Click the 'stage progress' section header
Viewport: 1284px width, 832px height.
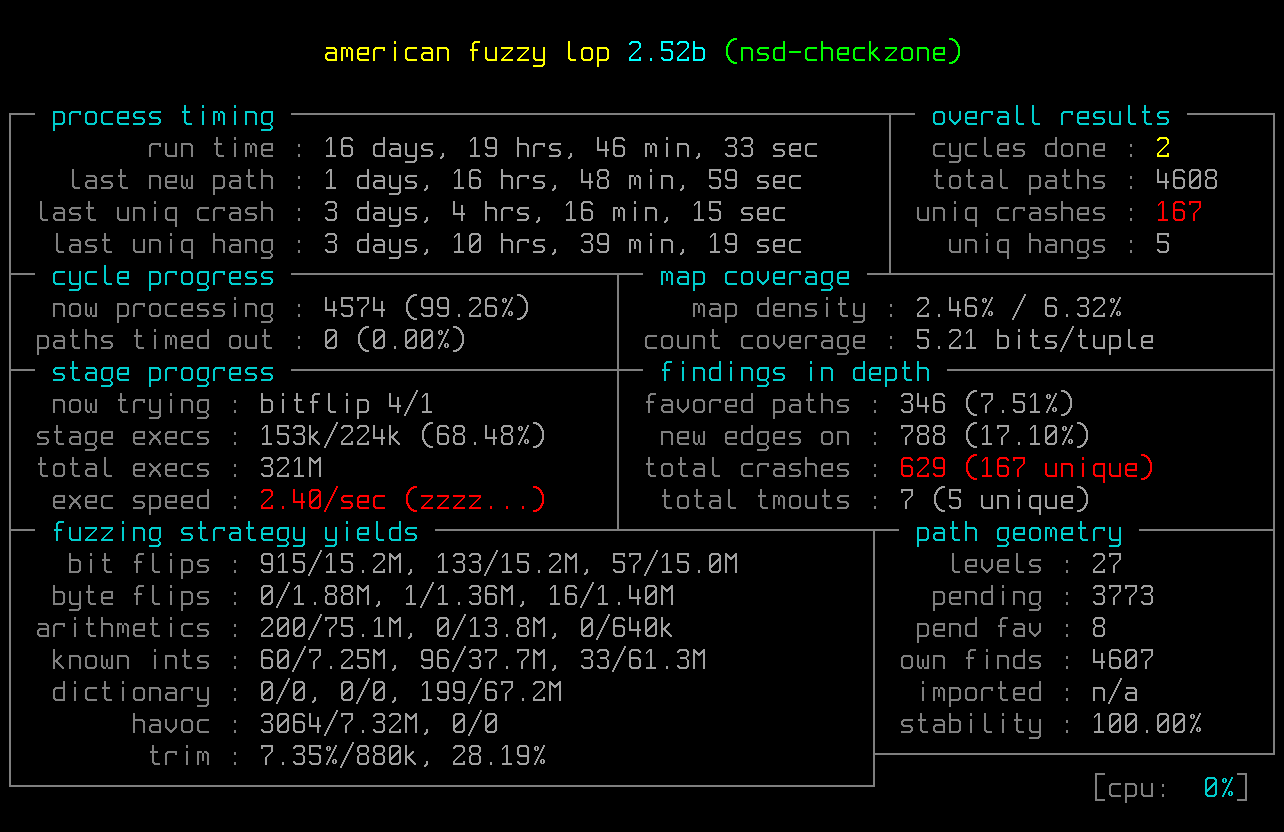(x=163, y=373)
